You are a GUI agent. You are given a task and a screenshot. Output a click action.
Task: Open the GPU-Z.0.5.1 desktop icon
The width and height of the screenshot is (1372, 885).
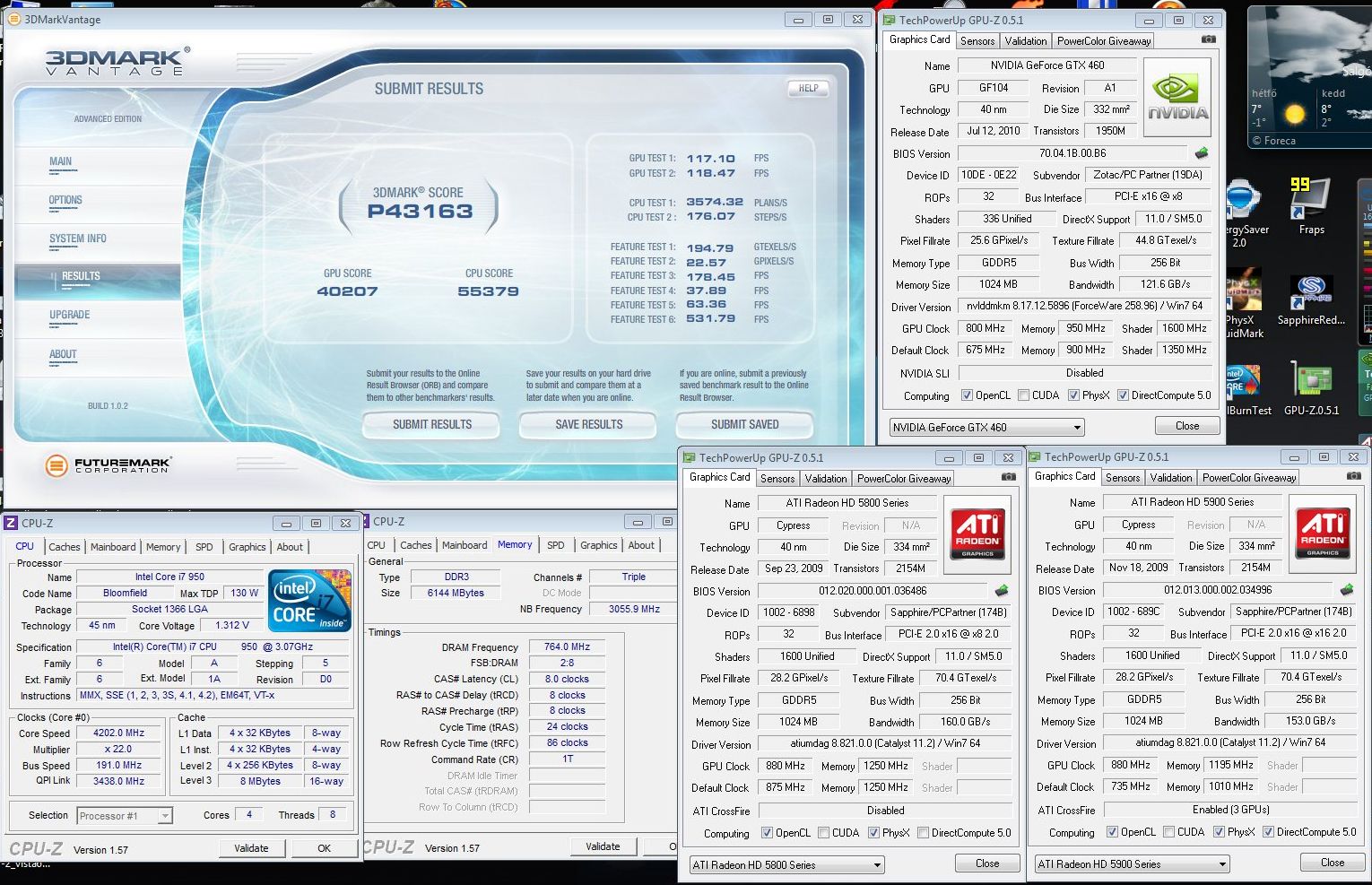pyautogui.click(x=1311, y=387)
